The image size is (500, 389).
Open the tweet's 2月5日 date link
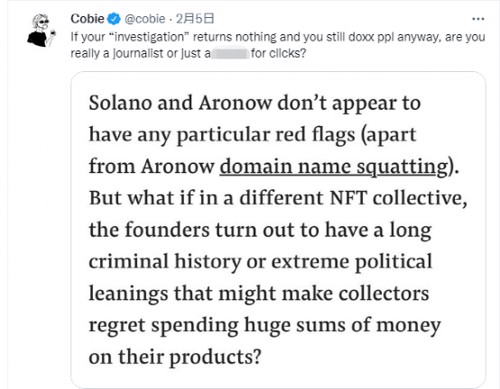195,19
